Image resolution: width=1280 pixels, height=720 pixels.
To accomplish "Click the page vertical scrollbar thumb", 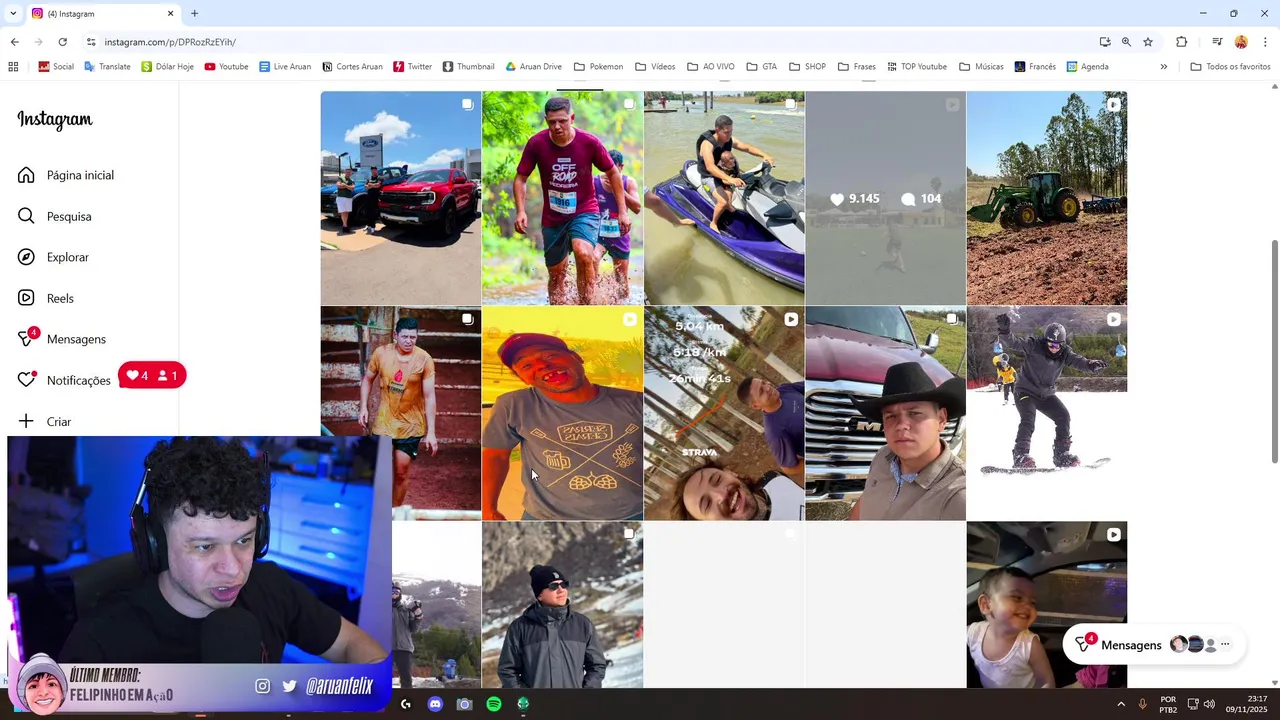I will (1274, 351).
